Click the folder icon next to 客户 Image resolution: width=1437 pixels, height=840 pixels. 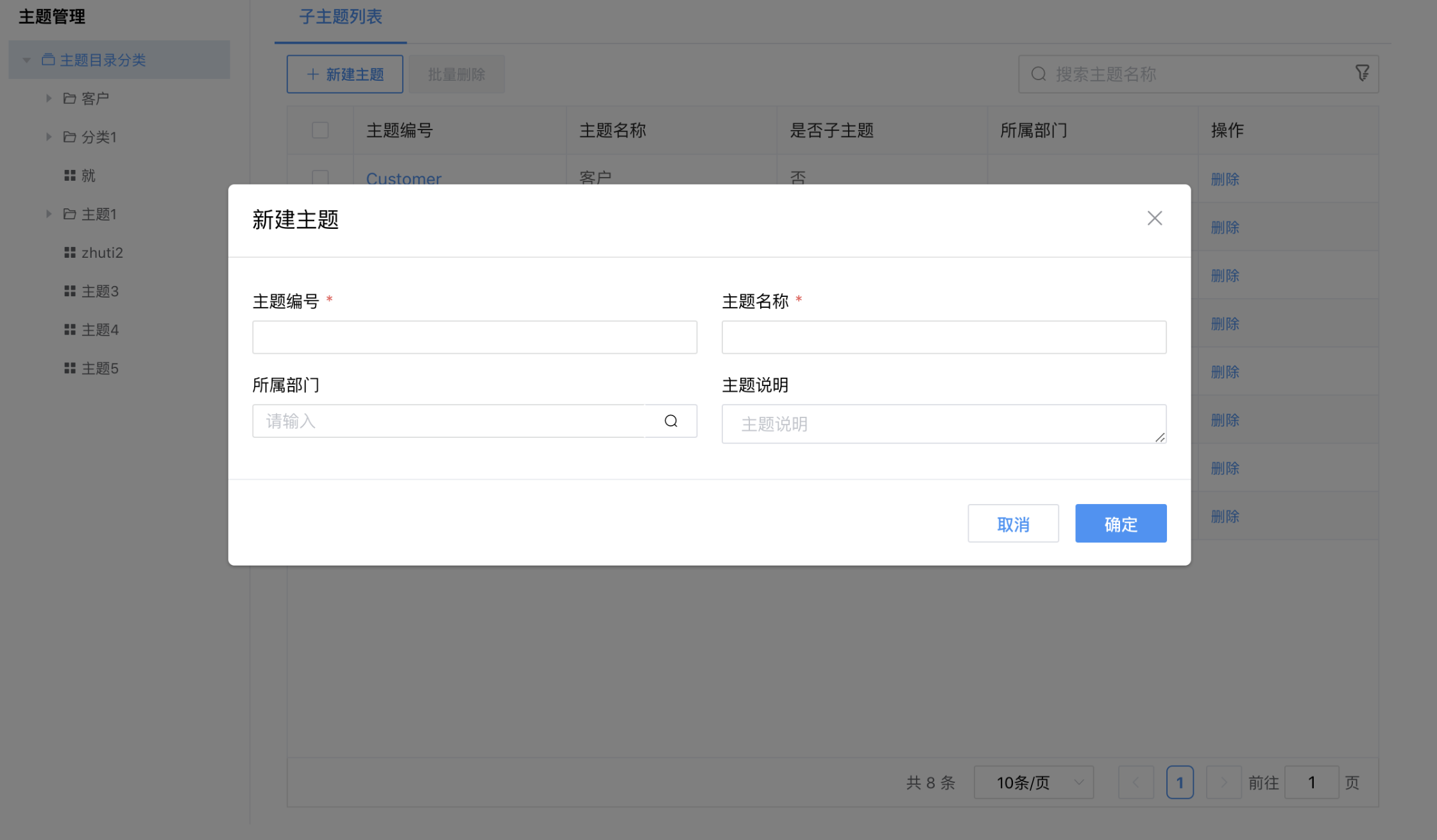tap(69, 97)
